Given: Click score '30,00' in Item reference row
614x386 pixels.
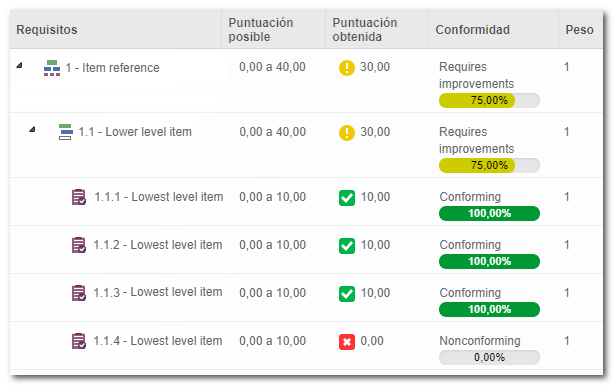Looking at the screenshot, I should pyautogui.click(x=375, y=67).
